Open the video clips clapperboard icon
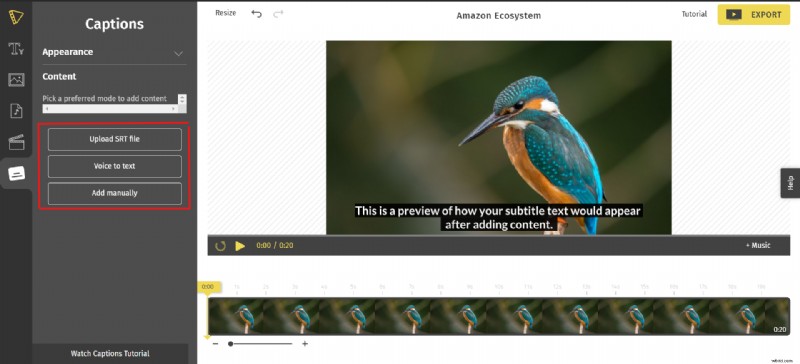 (x=16, y=142)
